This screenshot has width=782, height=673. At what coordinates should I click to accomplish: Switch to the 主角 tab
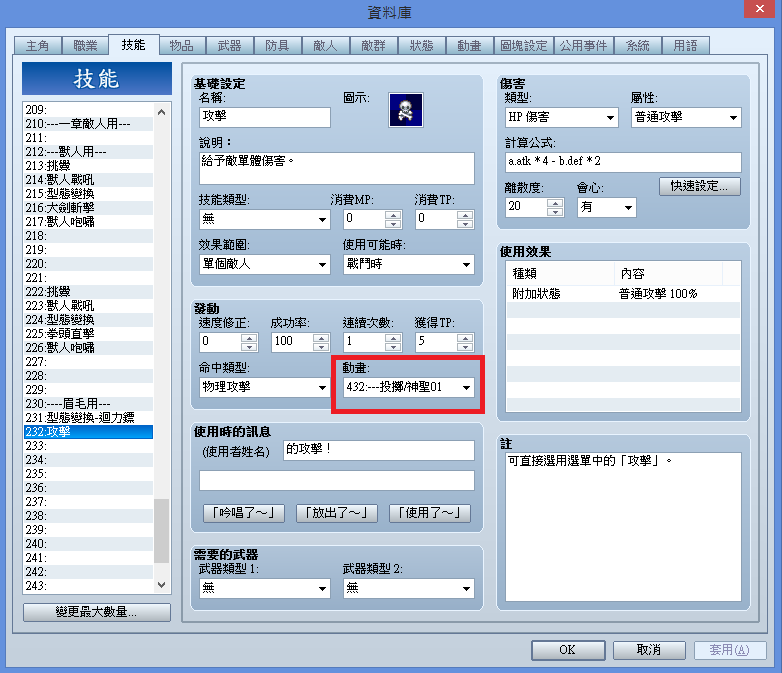37,46
